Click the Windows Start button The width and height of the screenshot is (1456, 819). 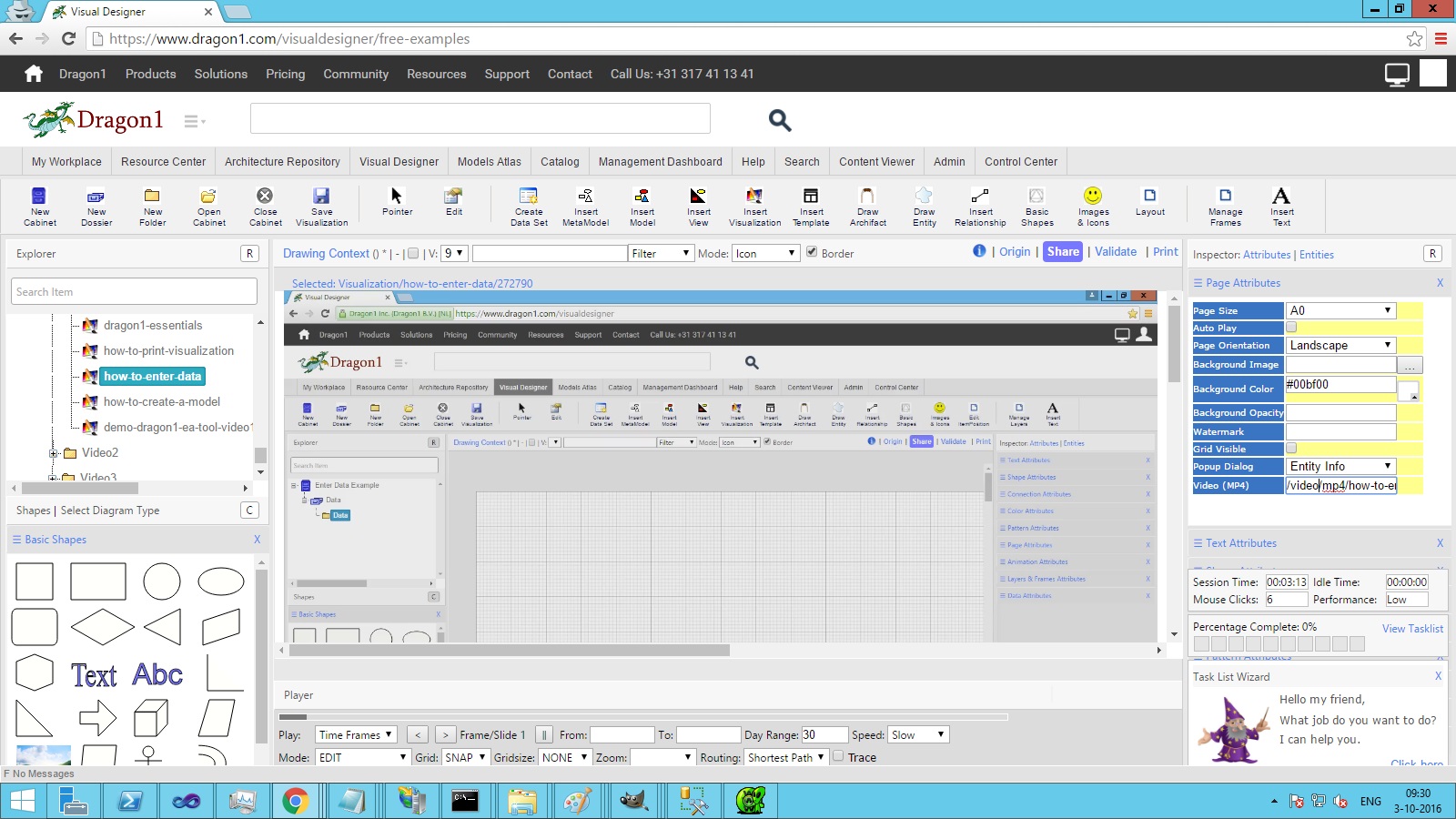tap(22, 801)
